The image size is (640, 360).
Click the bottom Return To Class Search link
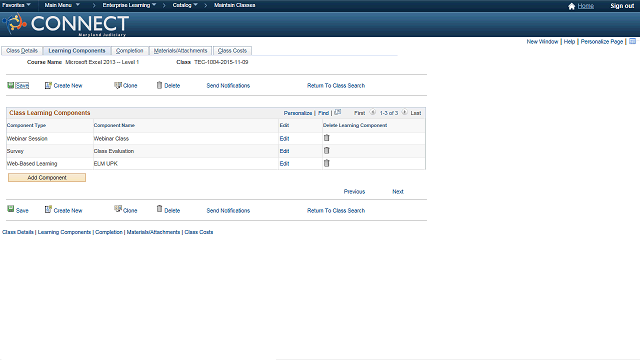(x=336, y=211)
